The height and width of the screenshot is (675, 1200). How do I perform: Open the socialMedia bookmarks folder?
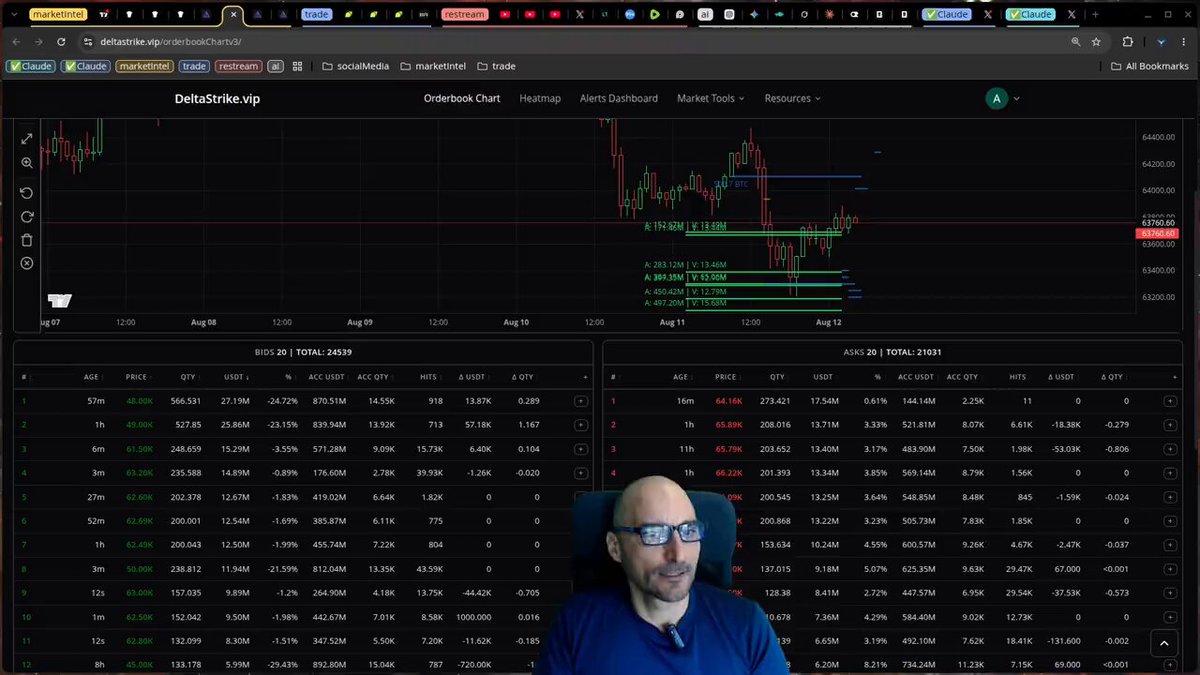tap(355, 66)
